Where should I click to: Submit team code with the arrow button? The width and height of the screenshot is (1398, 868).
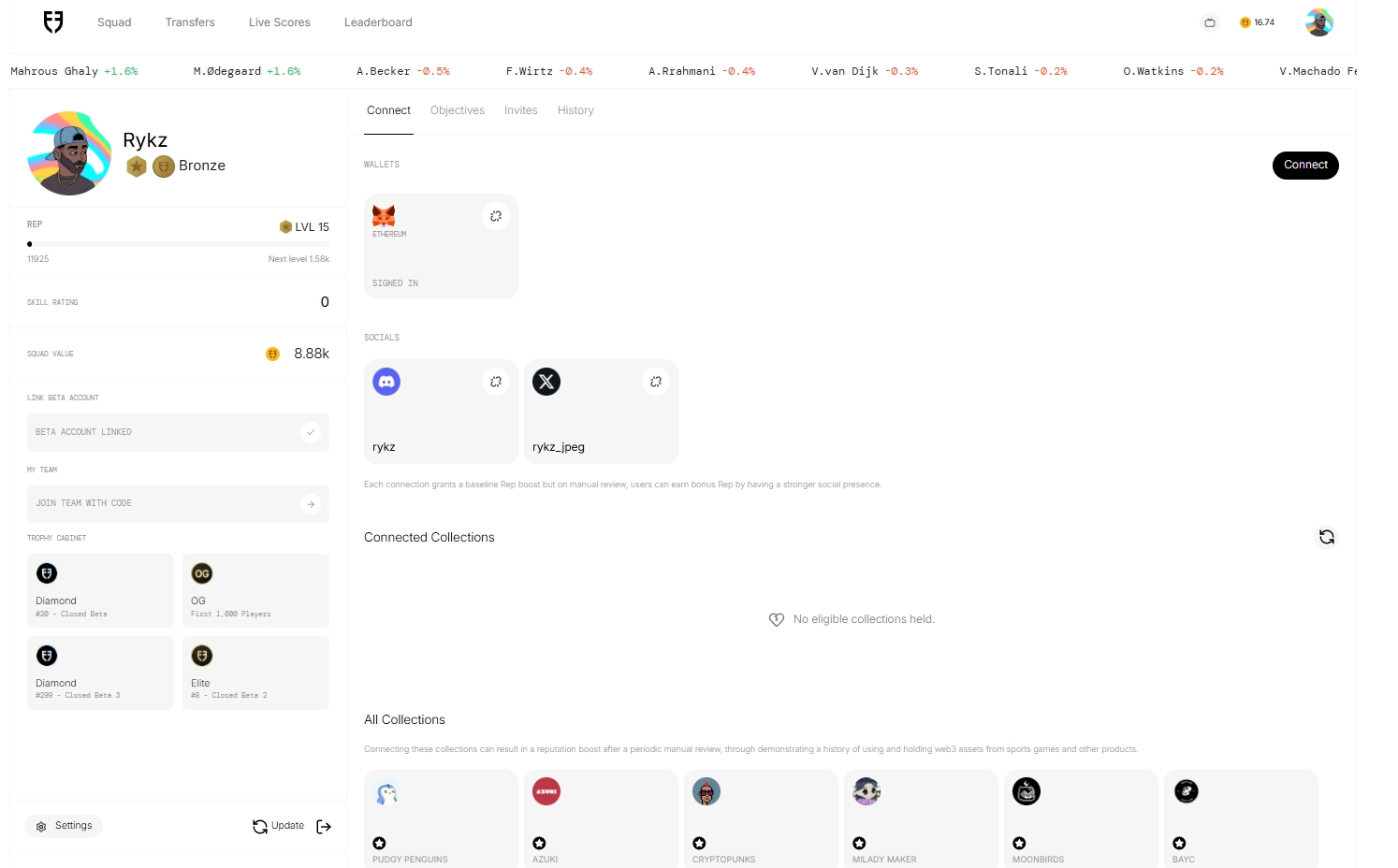(x=311, y=504)
